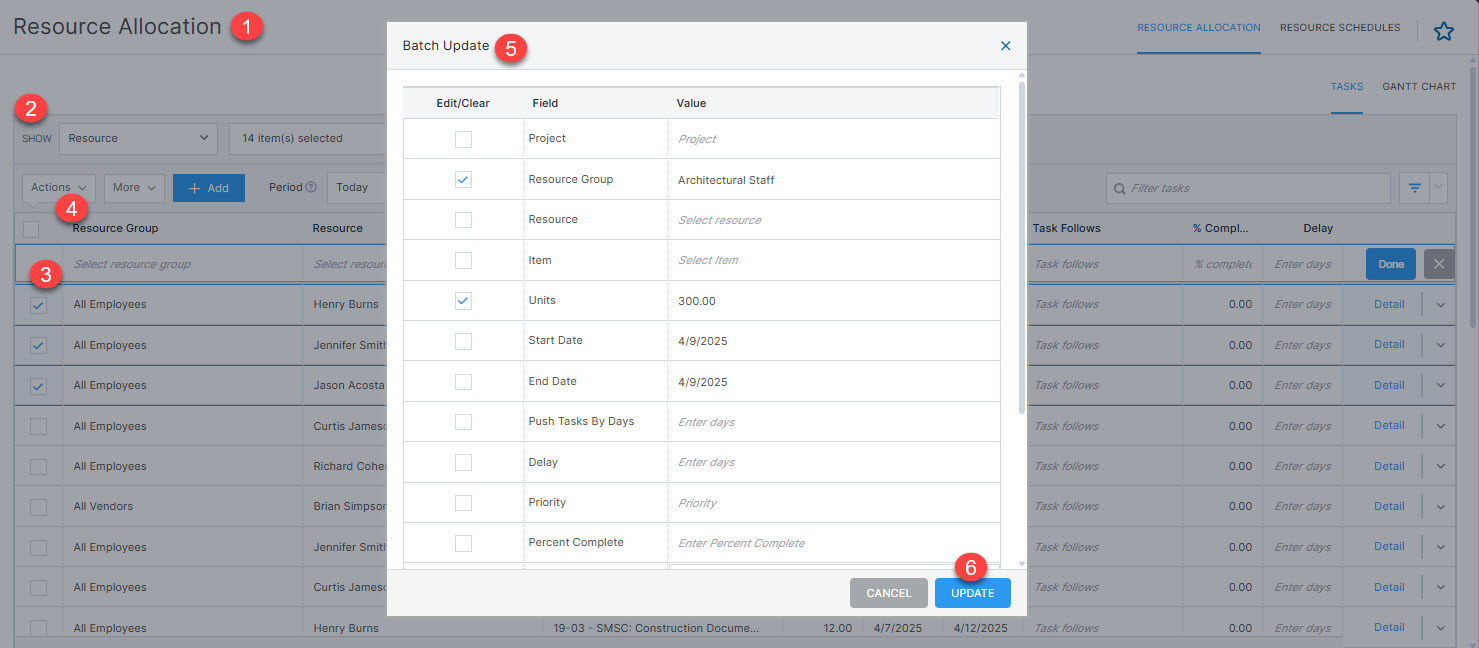This screenshot has width=1479, height=648.
Task: Open the filter funnel icon menu
Action: (x=1415, y=188)
